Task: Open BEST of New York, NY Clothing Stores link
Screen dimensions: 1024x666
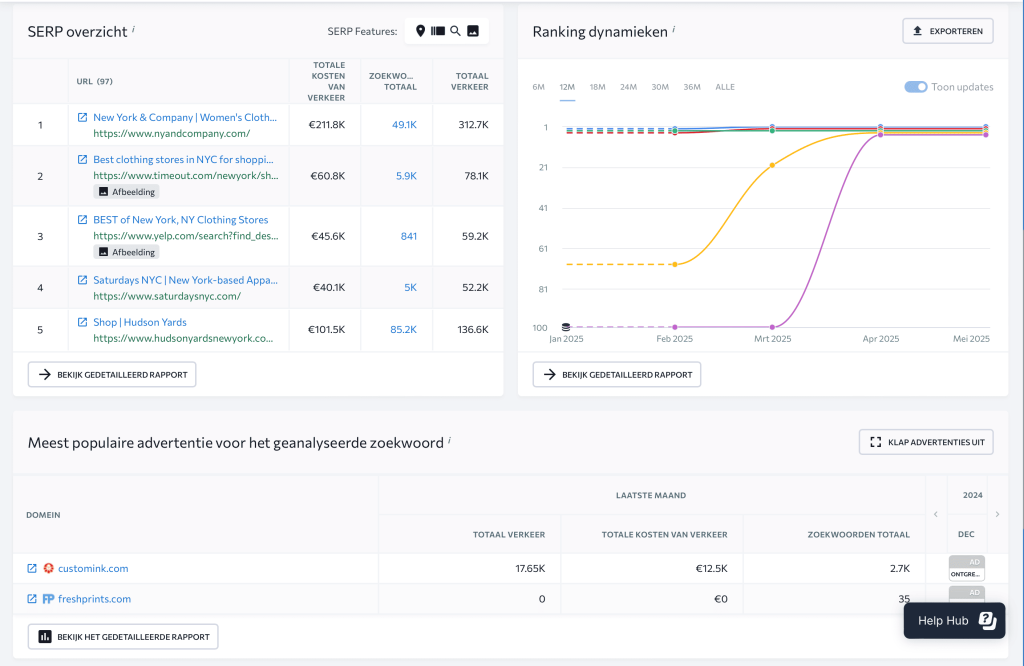Action: [180, 219]
